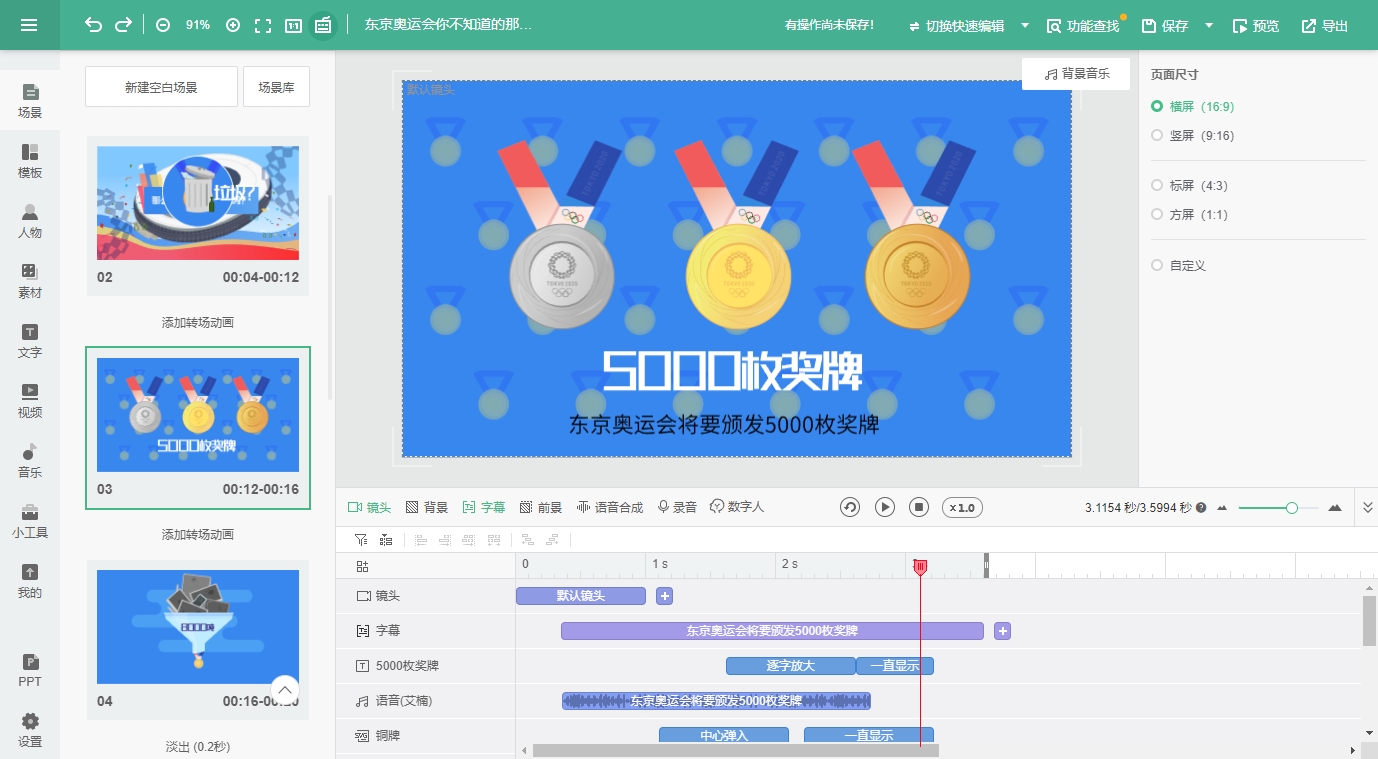Play the scene animation

885,507
